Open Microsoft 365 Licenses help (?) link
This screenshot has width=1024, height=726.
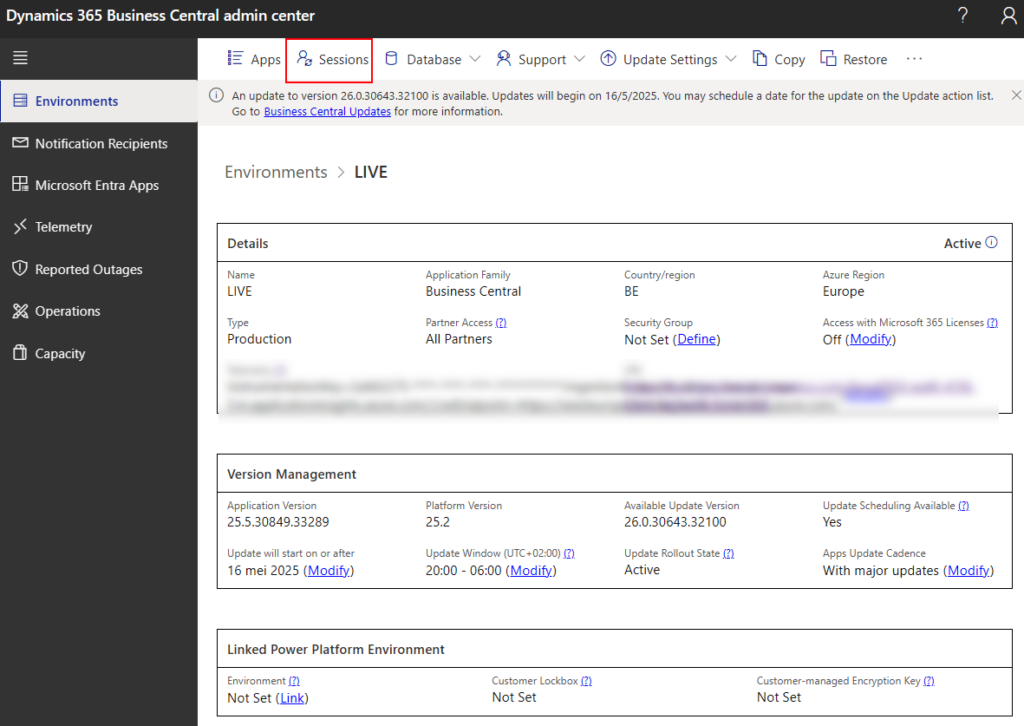[992, 323]
